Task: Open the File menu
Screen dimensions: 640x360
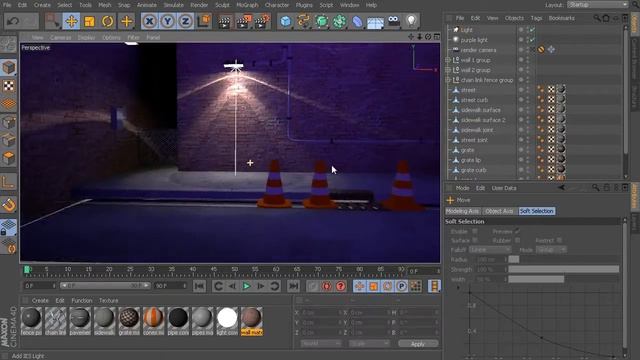Action: point(7,5)
